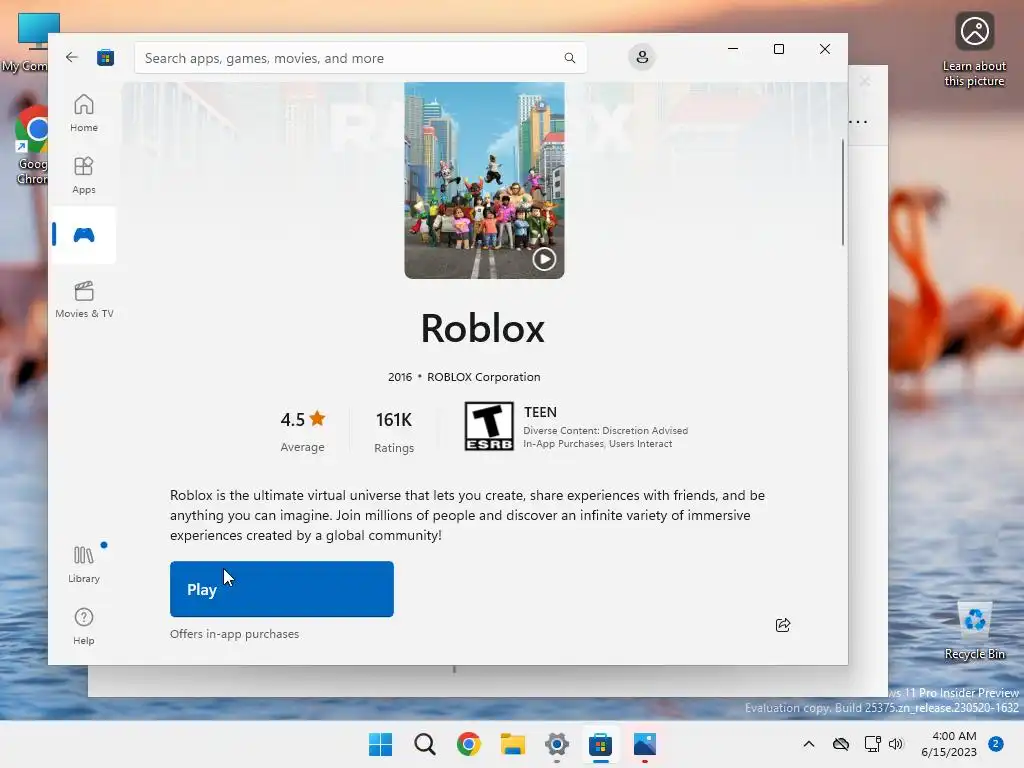The image size is (1024, 768).
Task: Open the Apps section in sidebar
Action: [x=84, y=175]
